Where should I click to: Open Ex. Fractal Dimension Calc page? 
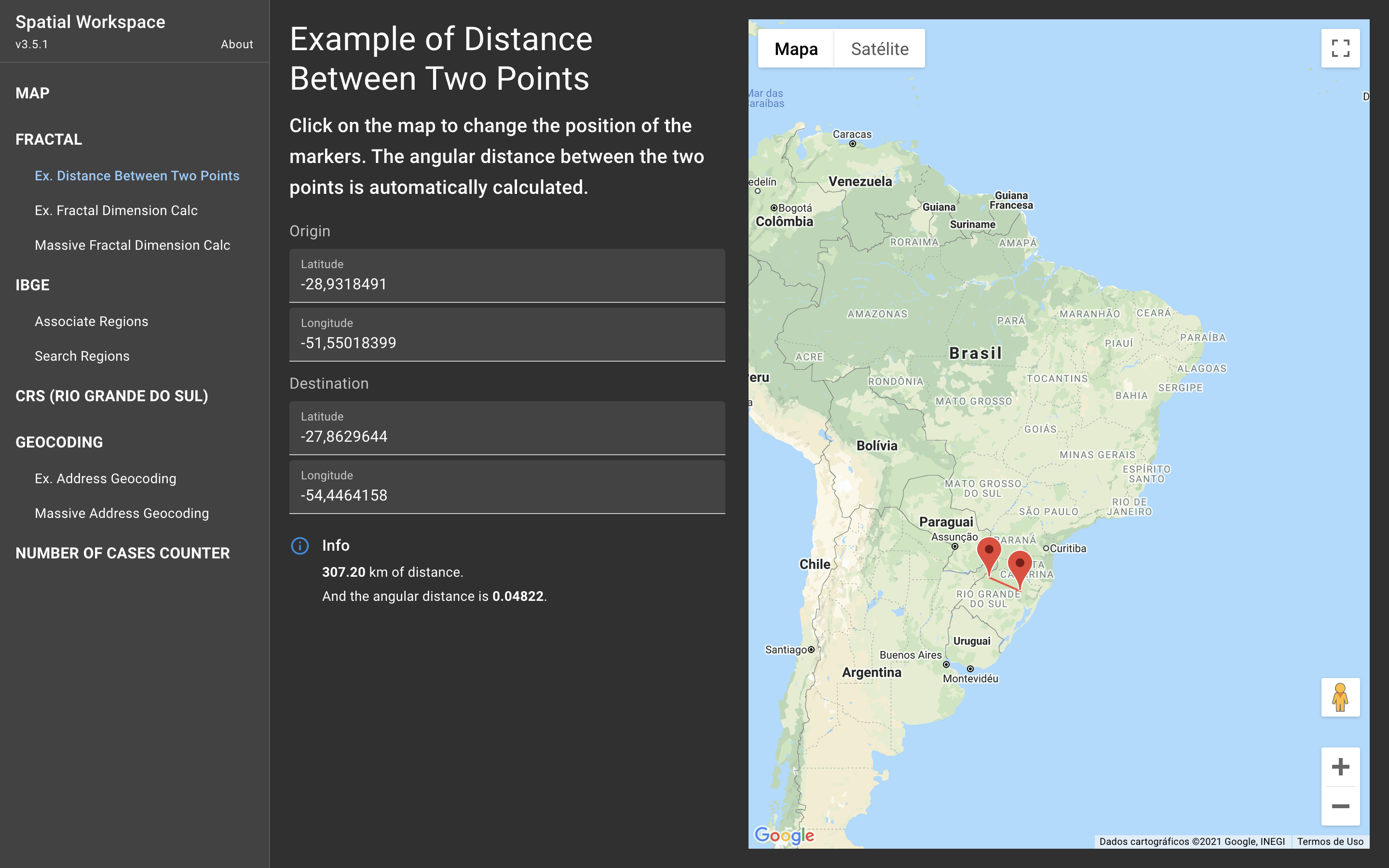pos(116,211)
